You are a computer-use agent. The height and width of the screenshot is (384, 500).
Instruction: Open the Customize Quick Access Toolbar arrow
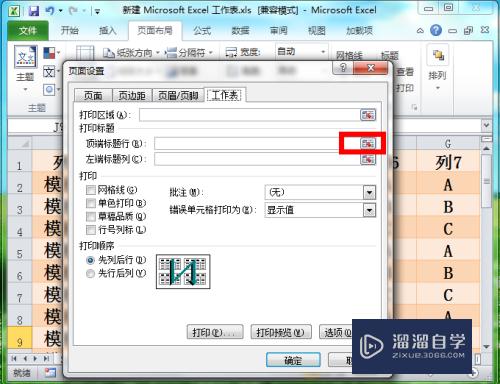(98, 11)
